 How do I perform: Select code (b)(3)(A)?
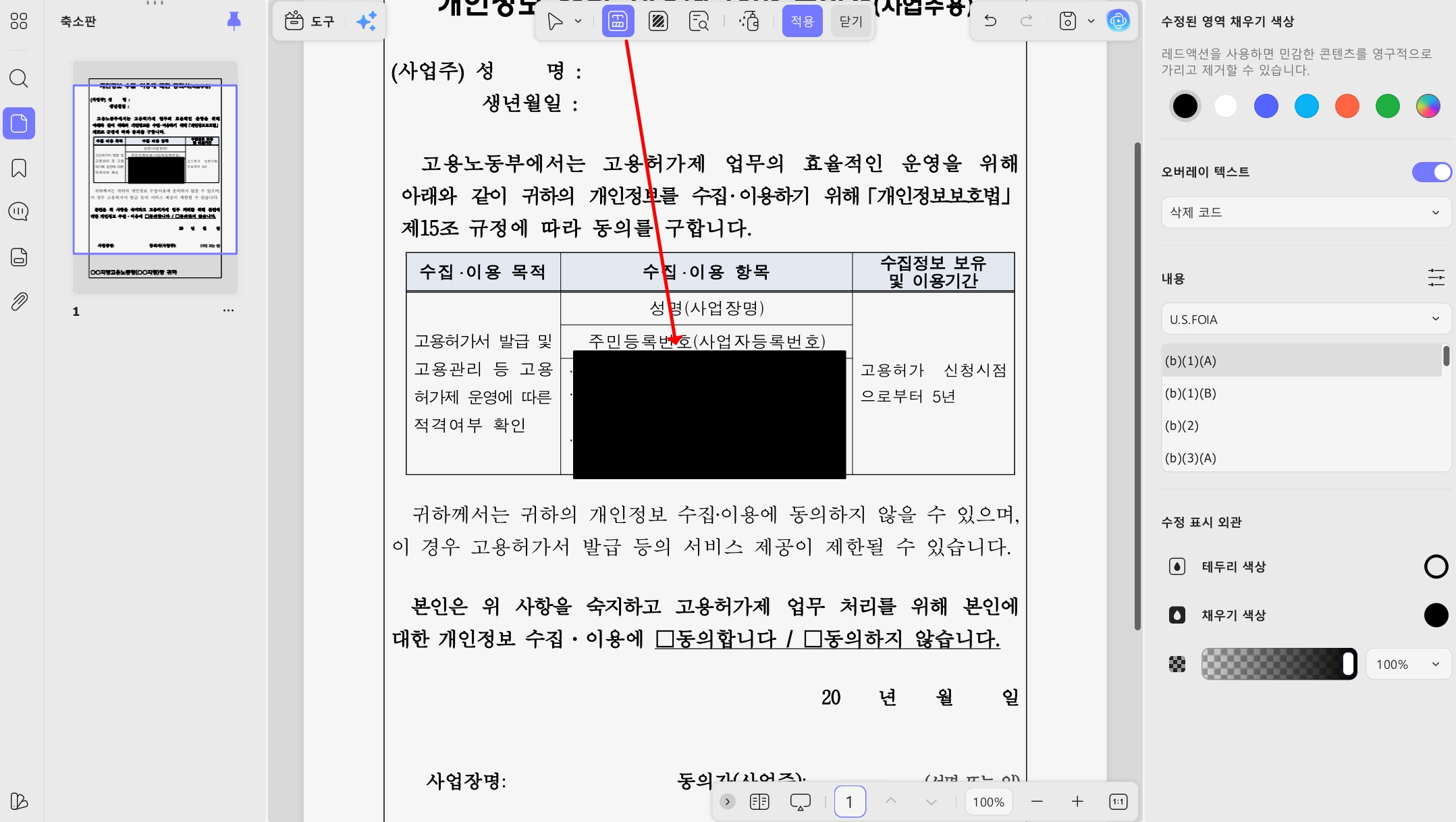coord(1301,458)
